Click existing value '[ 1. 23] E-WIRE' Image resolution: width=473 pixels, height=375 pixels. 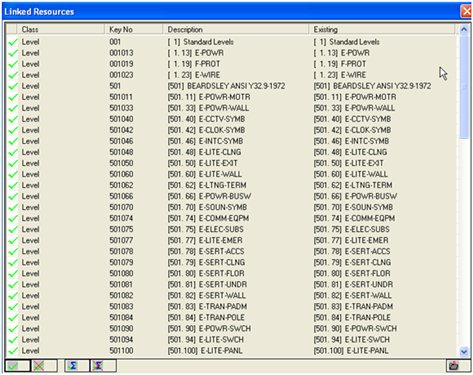[x=340, y=75]
